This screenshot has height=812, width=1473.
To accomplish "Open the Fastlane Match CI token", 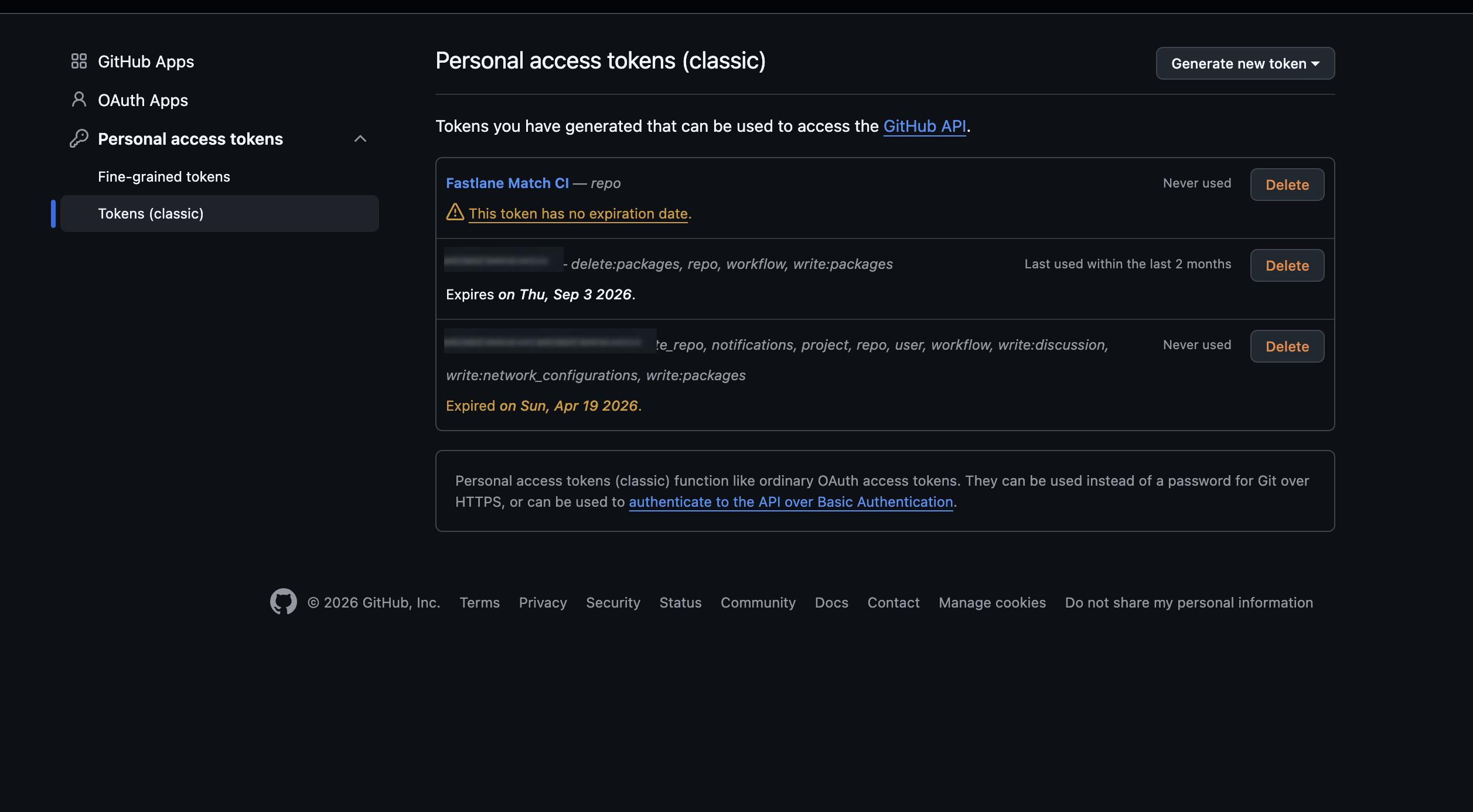I will (x=507, y=183).
